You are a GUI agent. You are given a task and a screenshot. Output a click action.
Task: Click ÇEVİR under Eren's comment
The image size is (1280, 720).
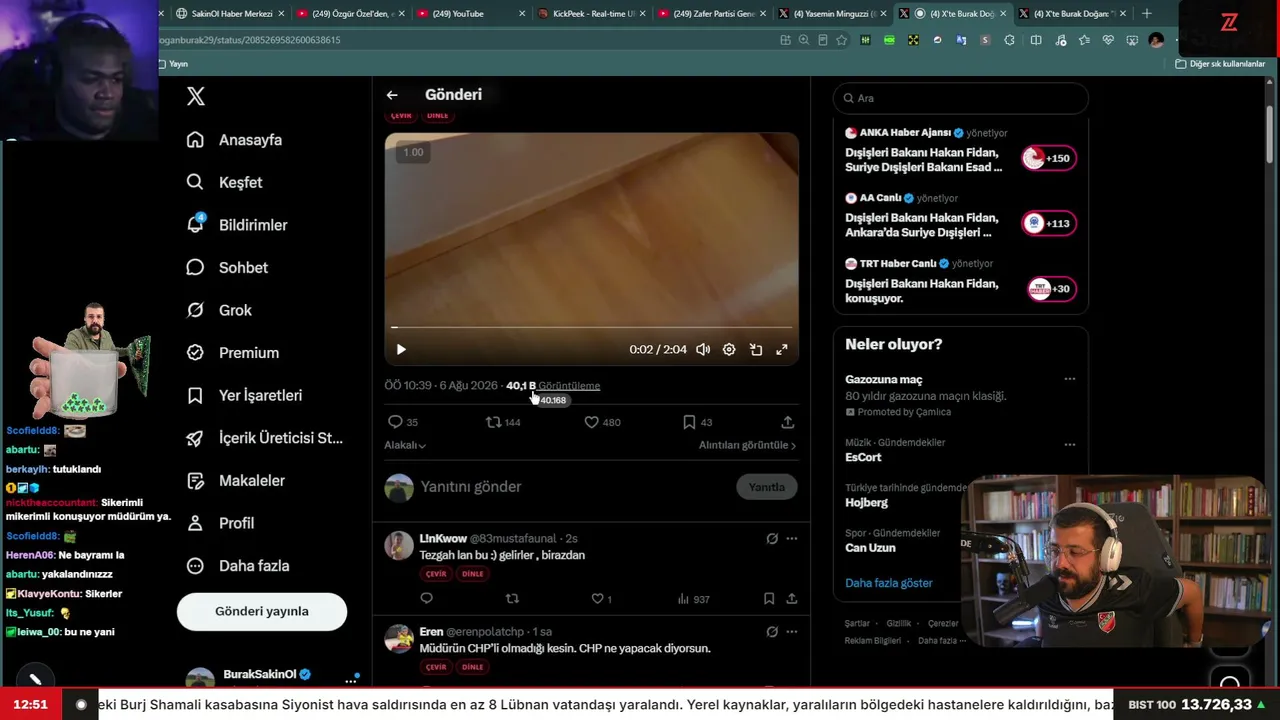pos(436,667)
